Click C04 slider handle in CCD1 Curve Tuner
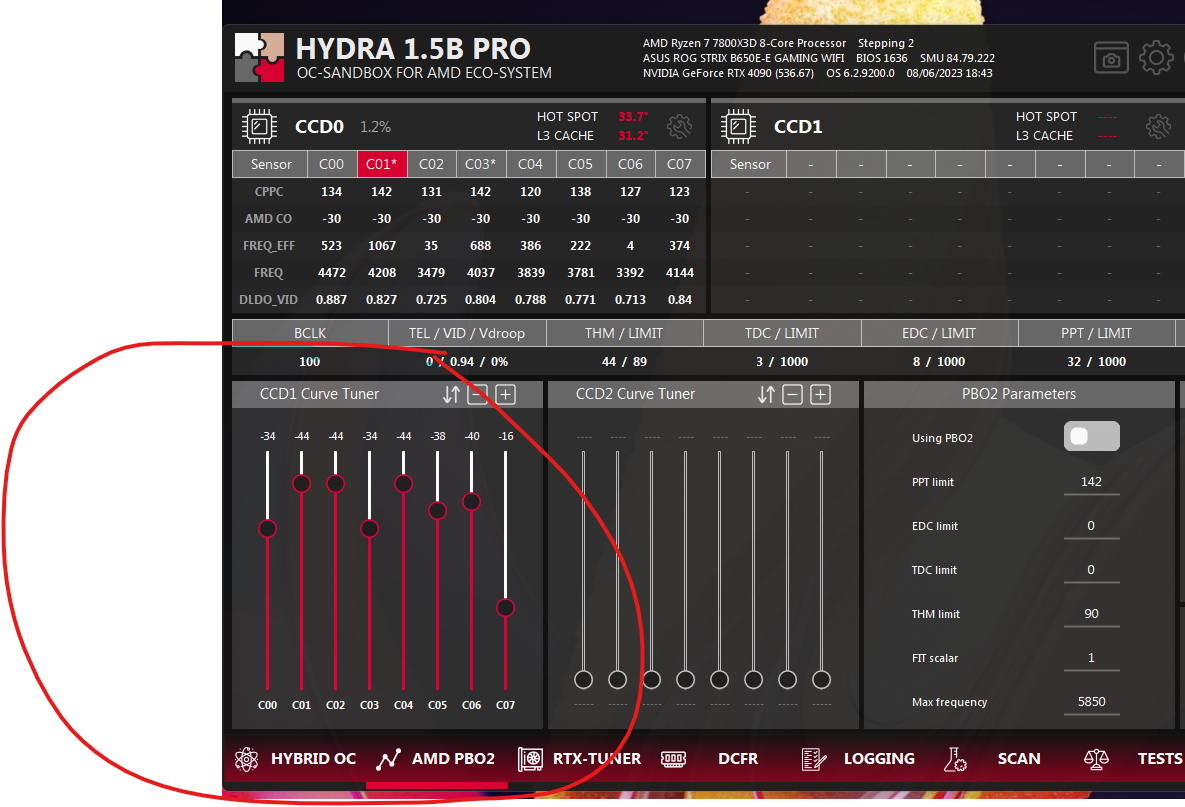Viewport: 1185px width, 807px height. [x=404, y=484]
